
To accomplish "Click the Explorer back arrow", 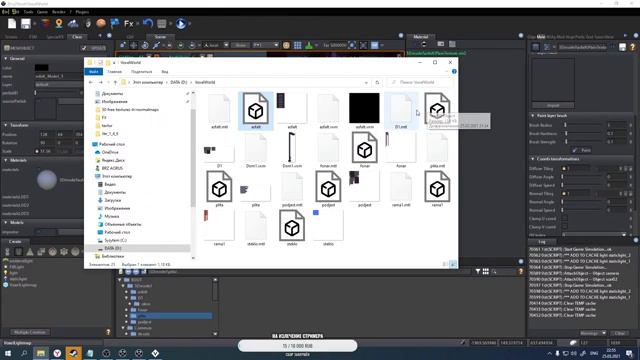I will pos(91,82).
